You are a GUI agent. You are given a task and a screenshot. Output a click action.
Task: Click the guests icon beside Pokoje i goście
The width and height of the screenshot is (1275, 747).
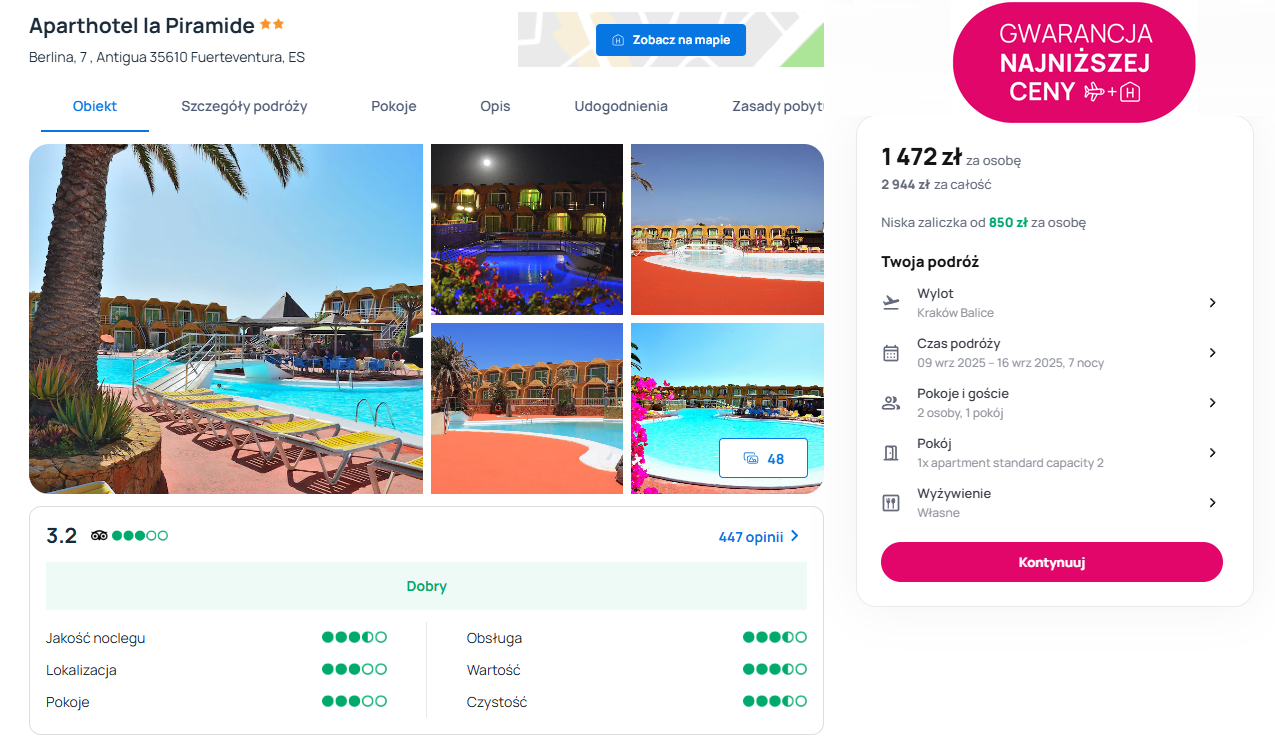891,403
